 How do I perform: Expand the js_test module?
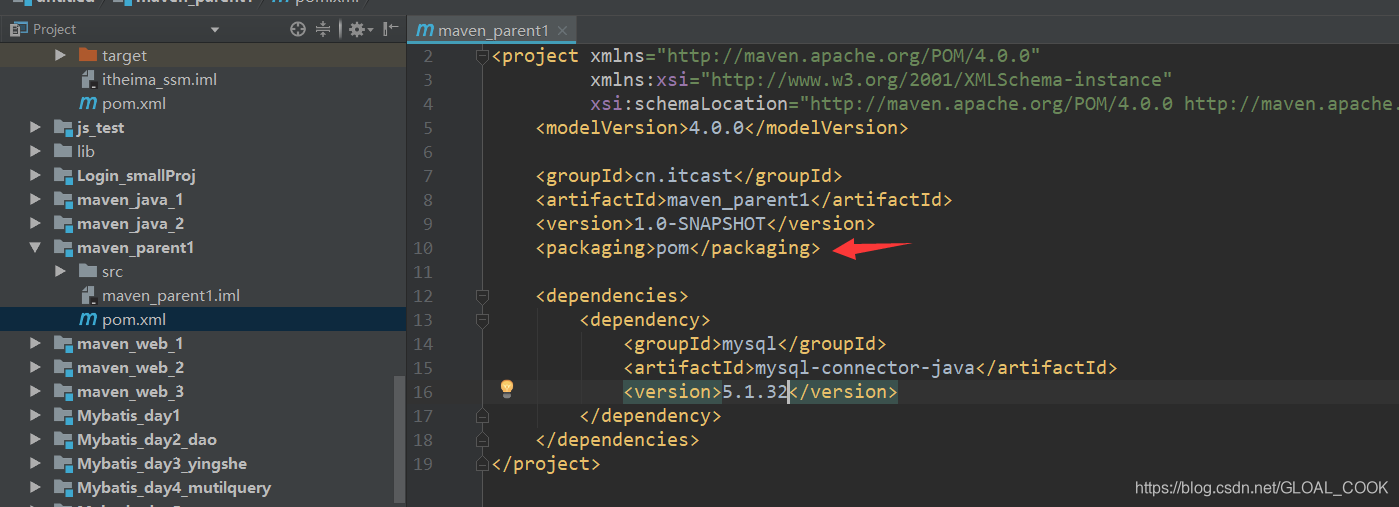coord(36,127)
